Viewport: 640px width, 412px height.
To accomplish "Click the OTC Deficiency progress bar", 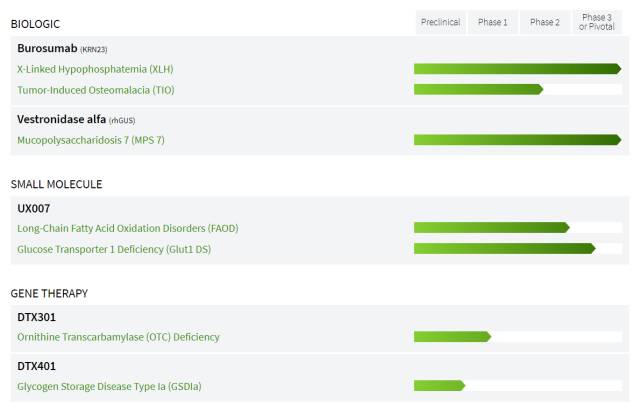I will pyautogui.click(x=452, y=336).
